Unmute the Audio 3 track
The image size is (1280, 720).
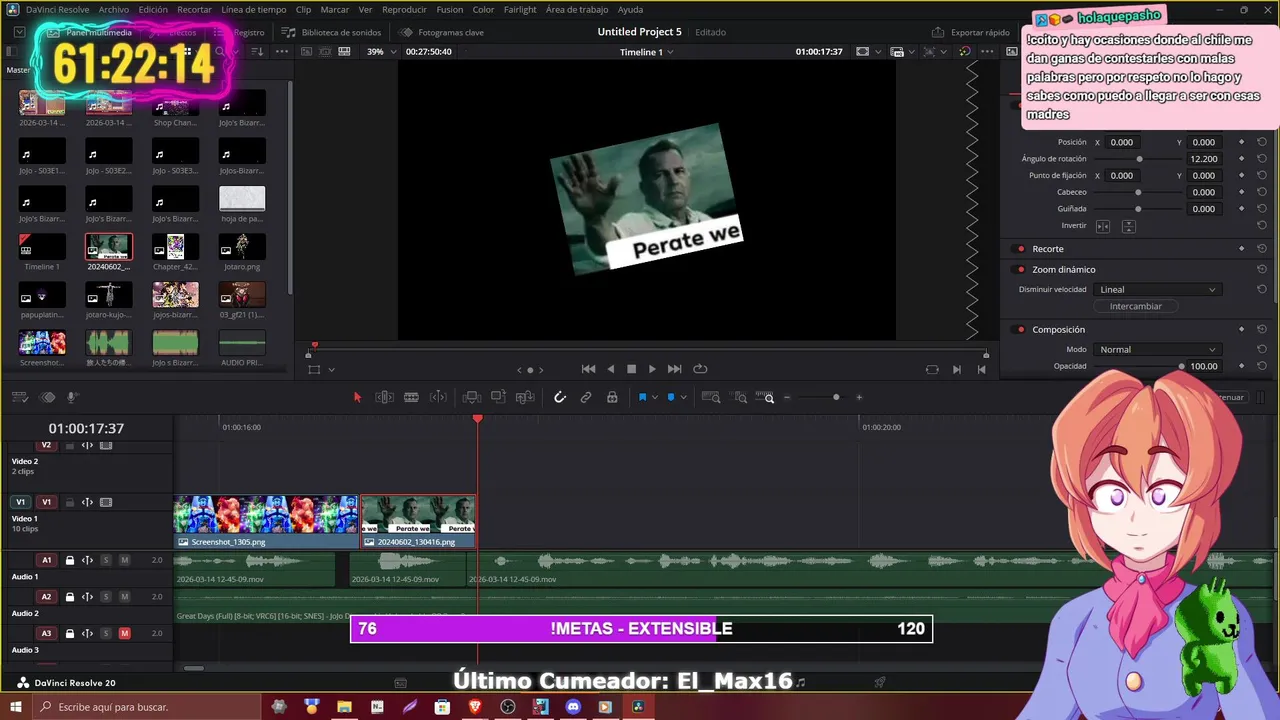(124, 633)
